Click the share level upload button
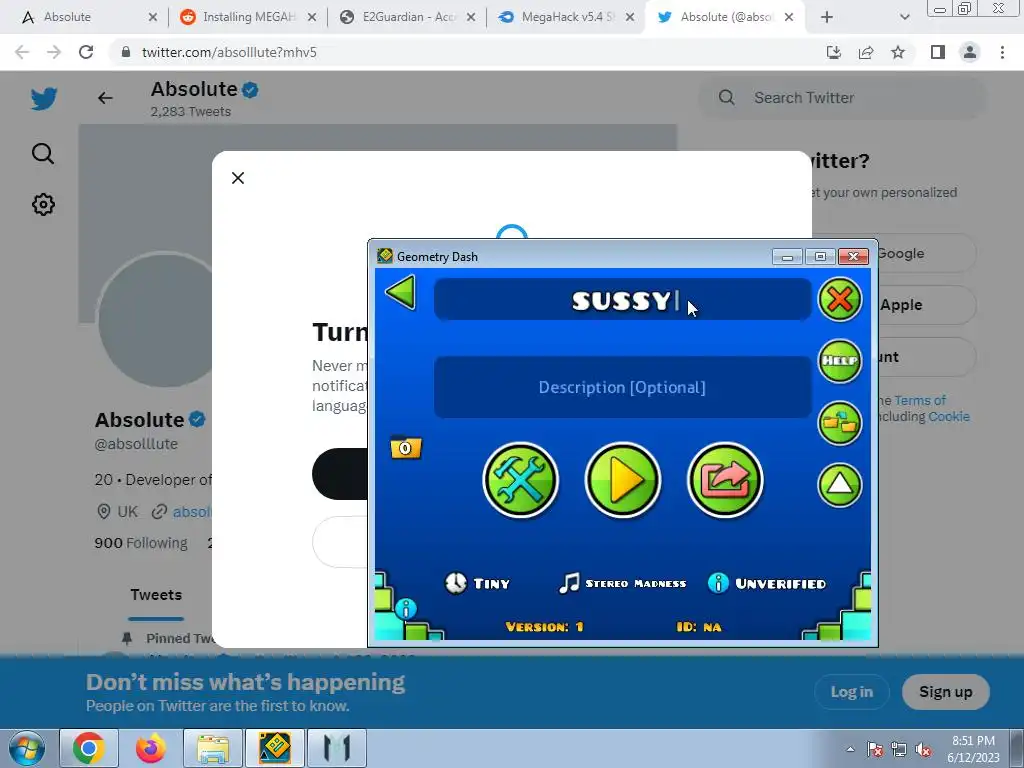 [725, 480]
